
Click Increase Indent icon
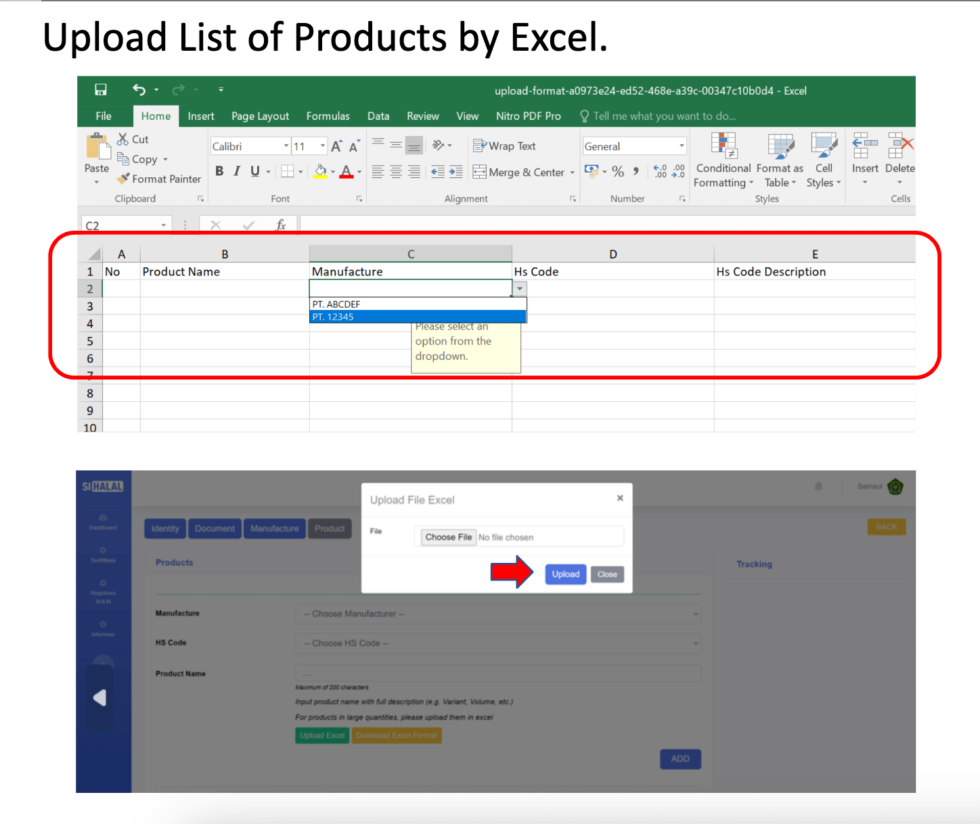pos(456,171)
